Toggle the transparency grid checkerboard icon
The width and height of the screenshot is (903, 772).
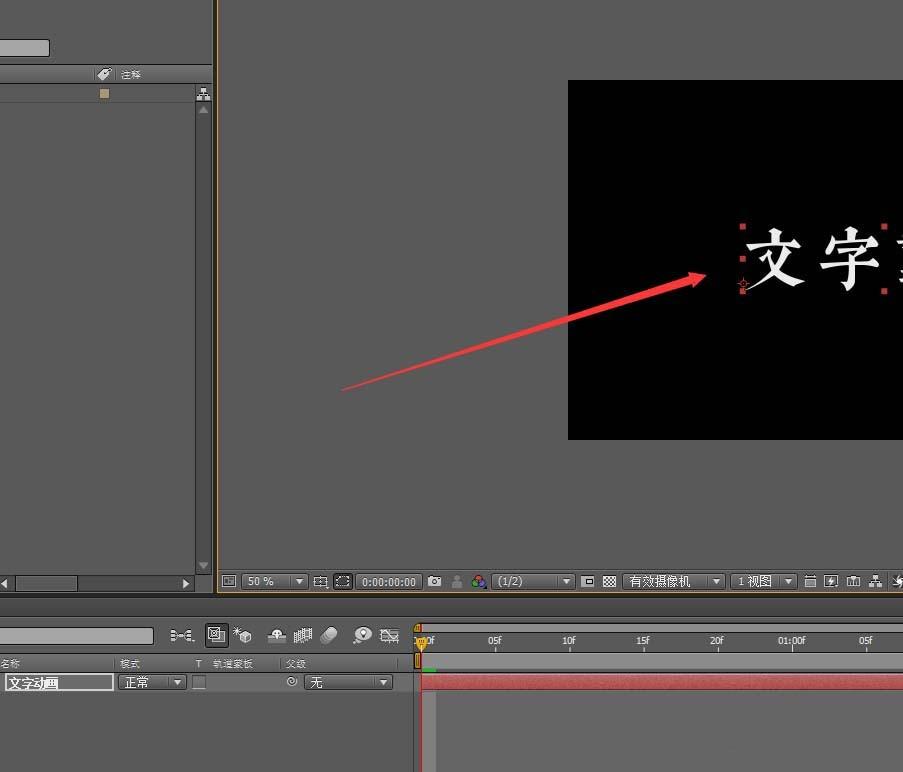click(608, 581)
